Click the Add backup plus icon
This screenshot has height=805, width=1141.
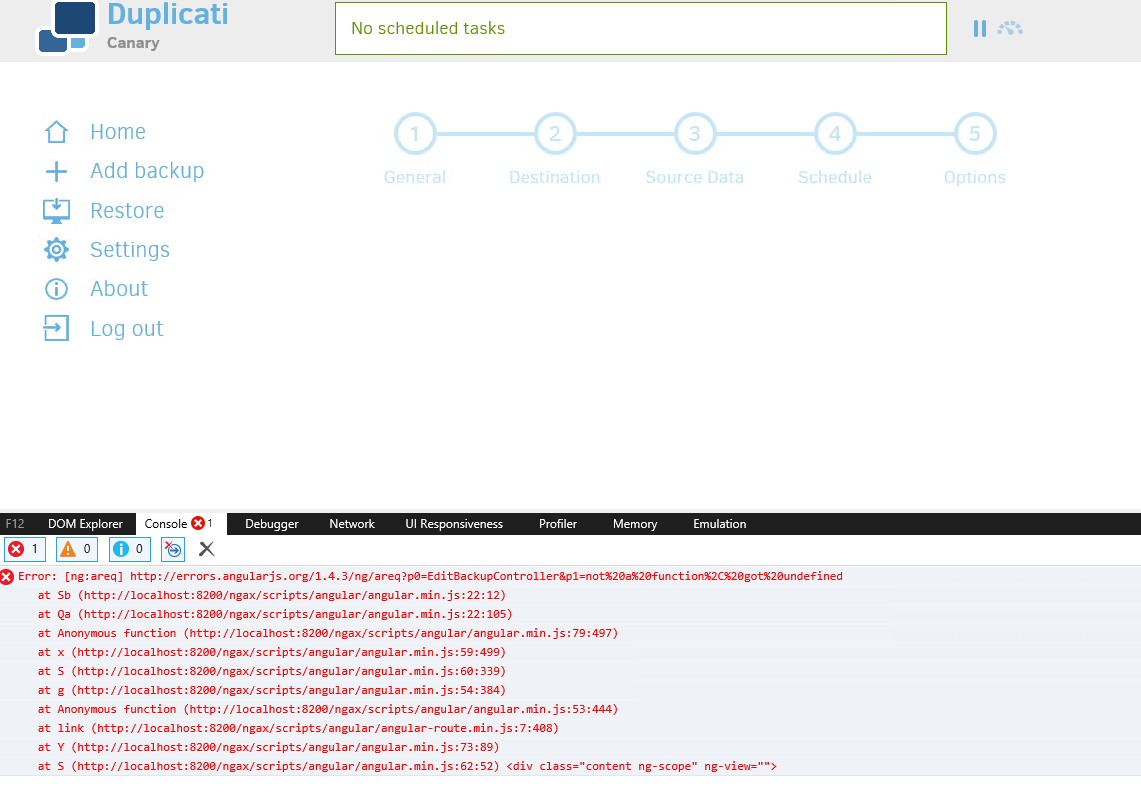pyautogui.click(x=56, y=170)
